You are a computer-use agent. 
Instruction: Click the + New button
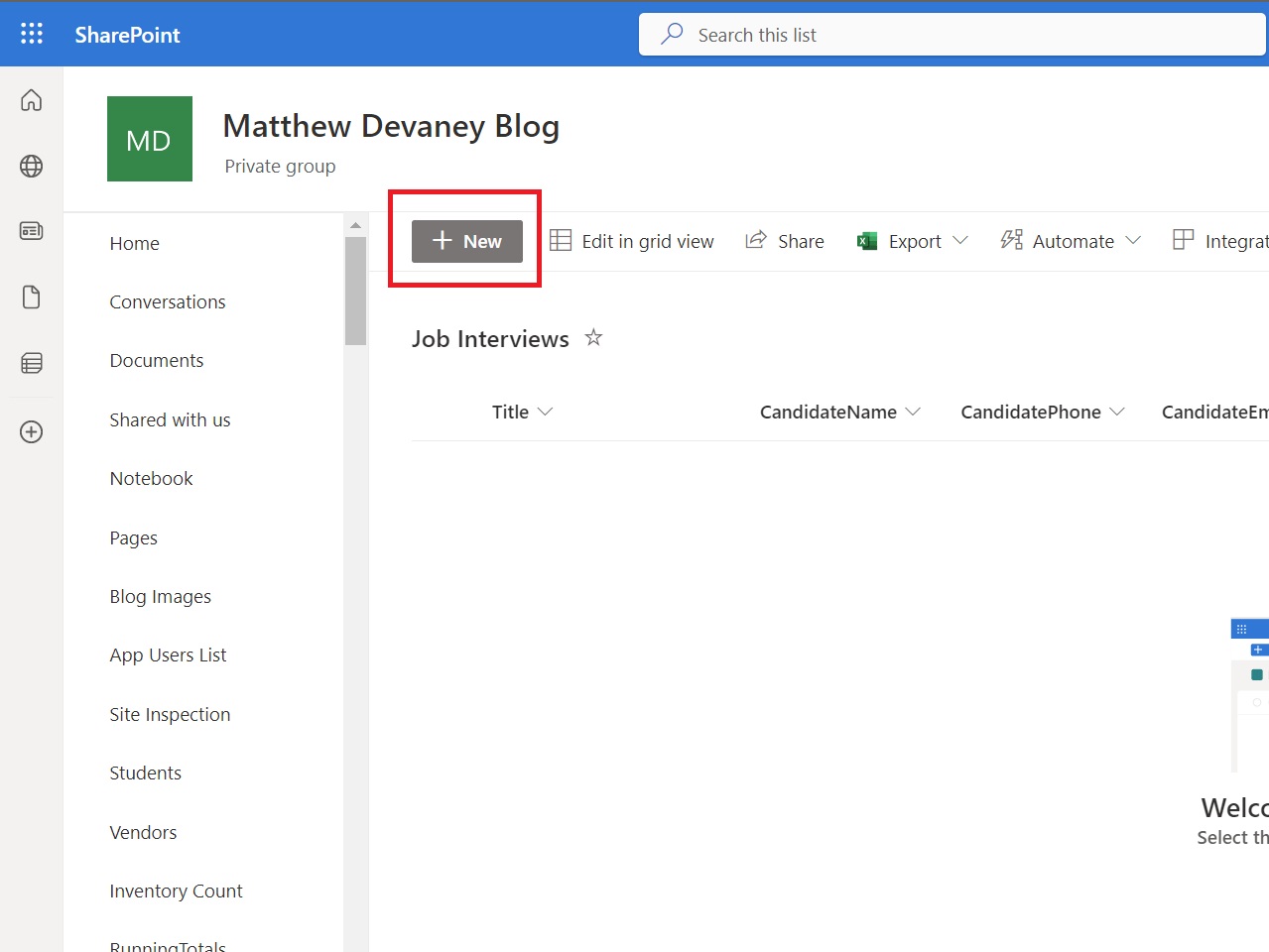[465, 240]
